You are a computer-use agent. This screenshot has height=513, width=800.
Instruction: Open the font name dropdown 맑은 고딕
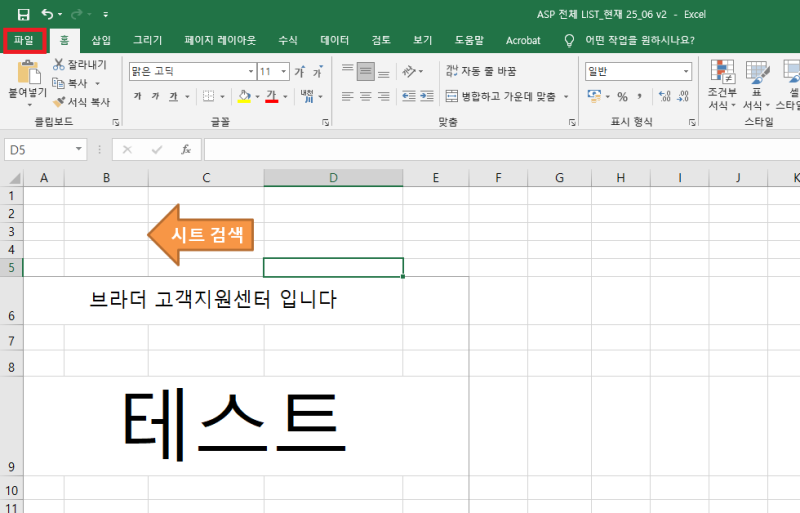(x=251, y=71)
